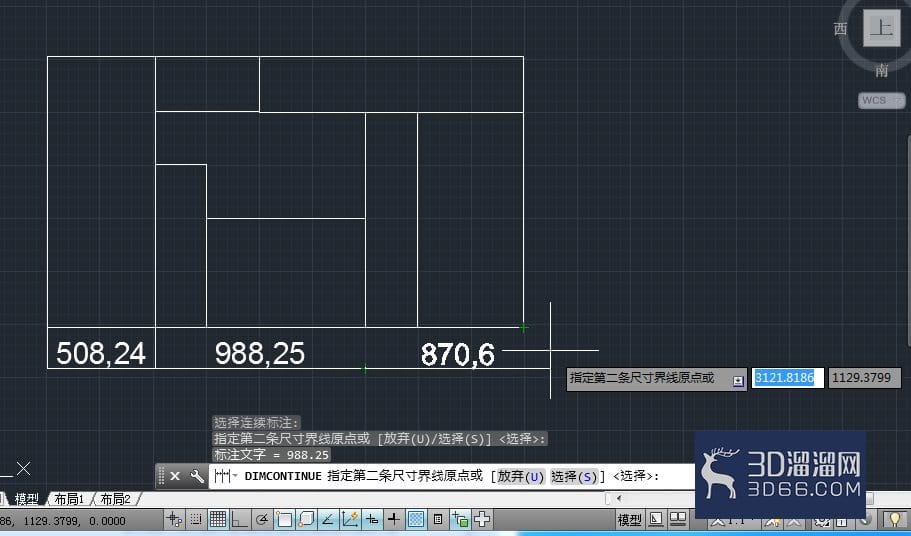The width and height of the screenshot is (911, 536).
Task: Click ViewCube 南 compass direction
Action: point(881,70)
